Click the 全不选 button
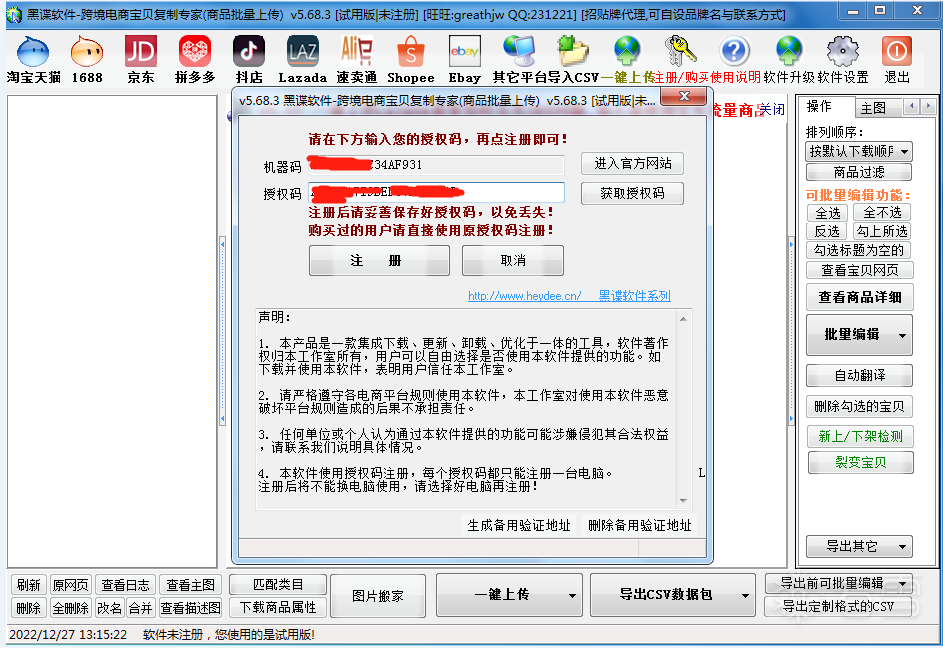943x648 pixels. tap(882, 212)
